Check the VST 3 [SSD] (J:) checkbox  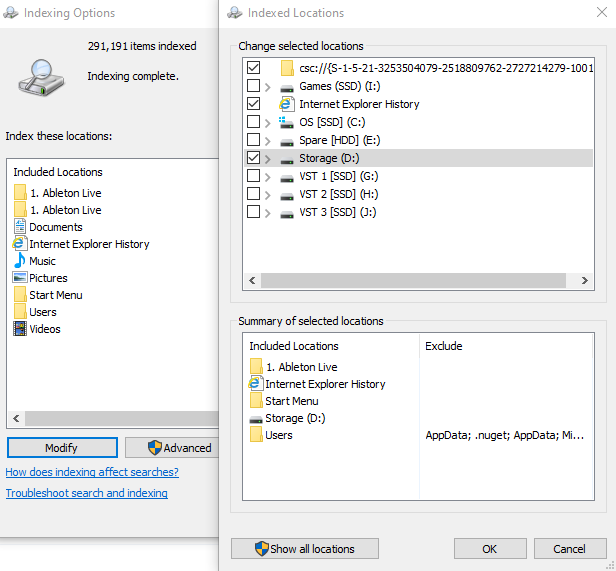(x=253, y=212)
